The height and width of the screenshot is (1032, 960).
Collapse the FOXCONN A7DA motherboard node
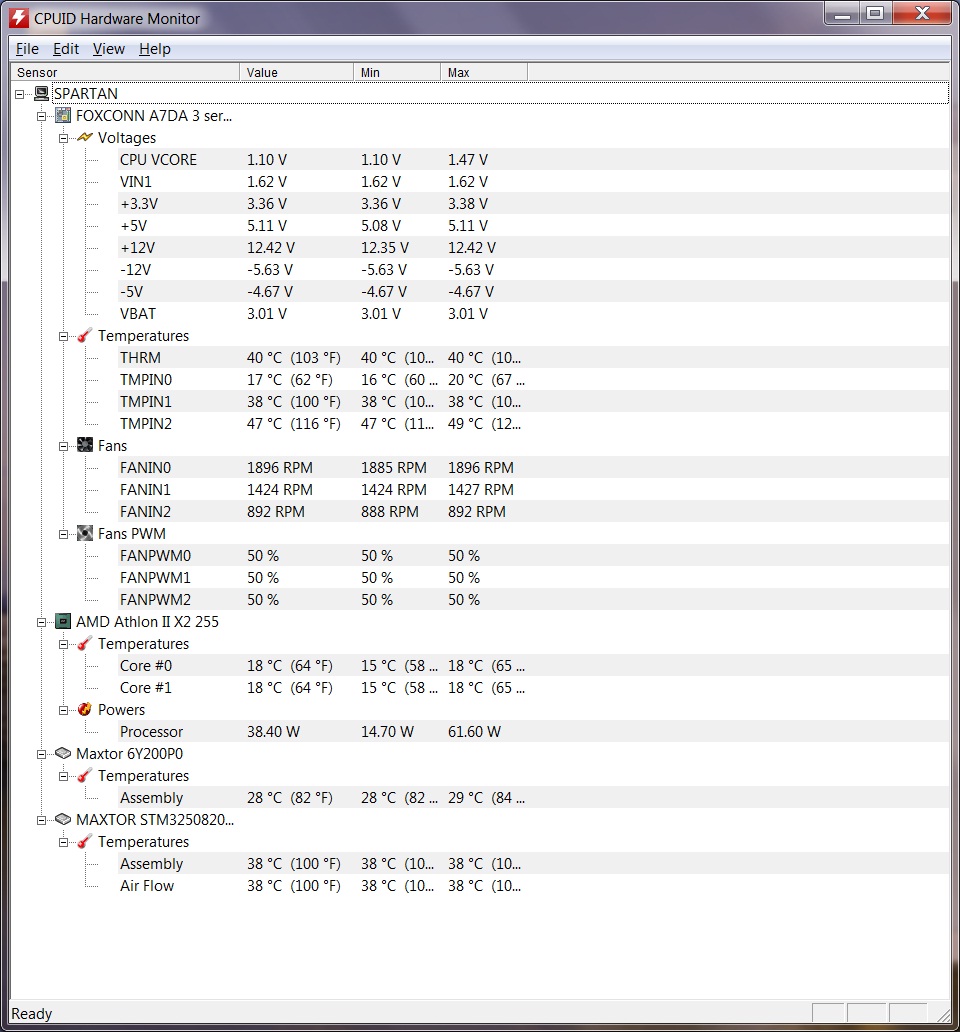(41, 116)
